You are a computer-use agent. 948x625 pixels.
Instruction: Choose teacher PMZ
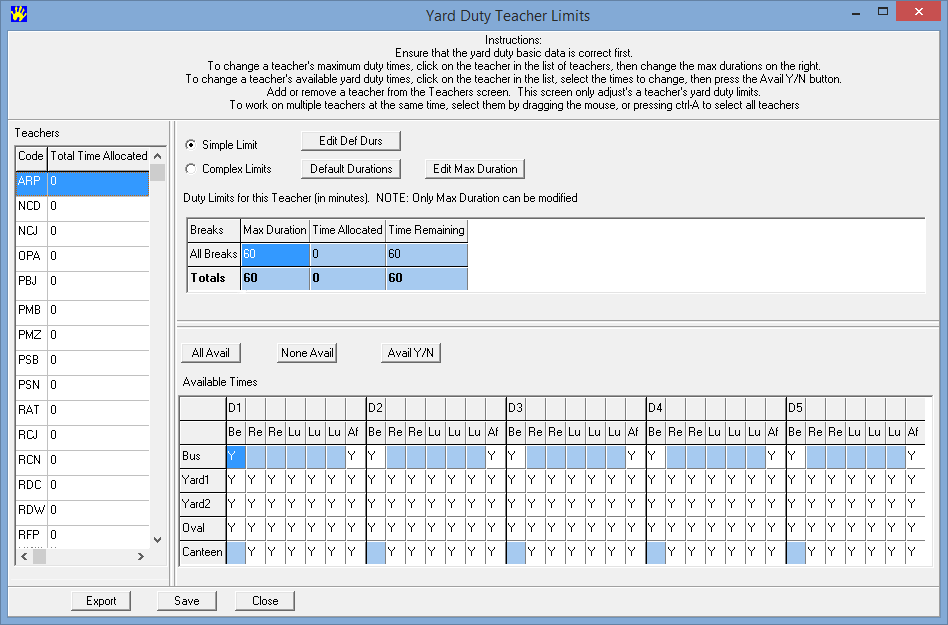tap(82, 337)
